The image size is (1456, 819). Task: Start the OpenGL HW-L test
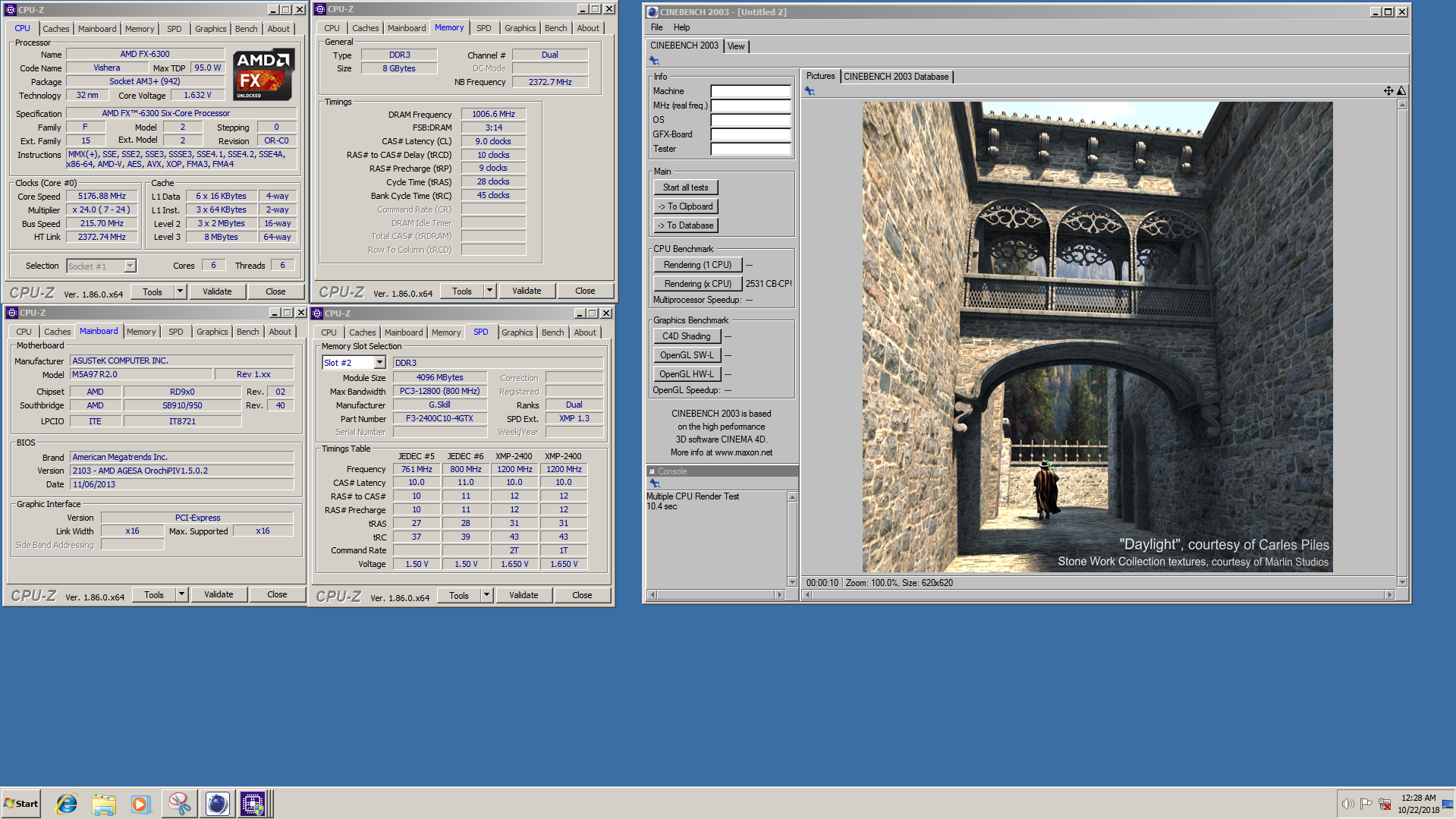tap(686, 374)
